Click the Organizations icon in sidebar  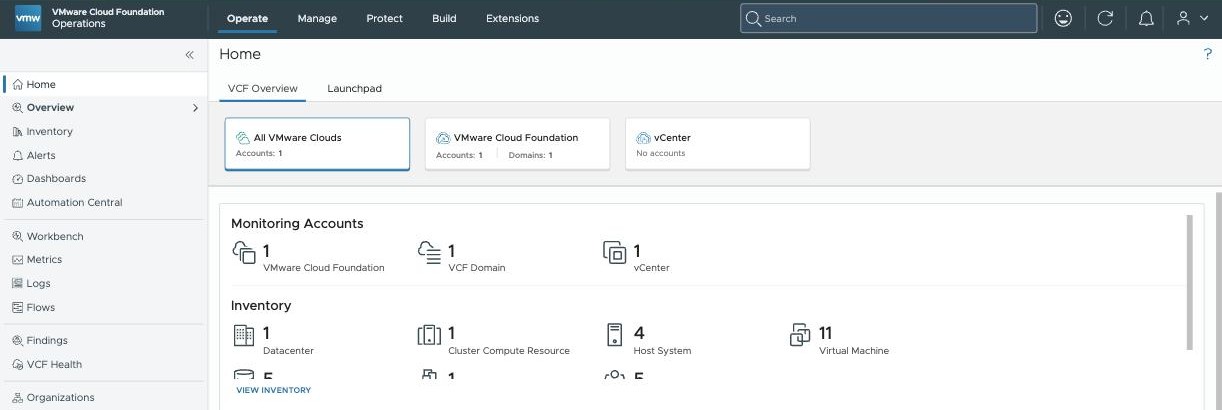18,398
